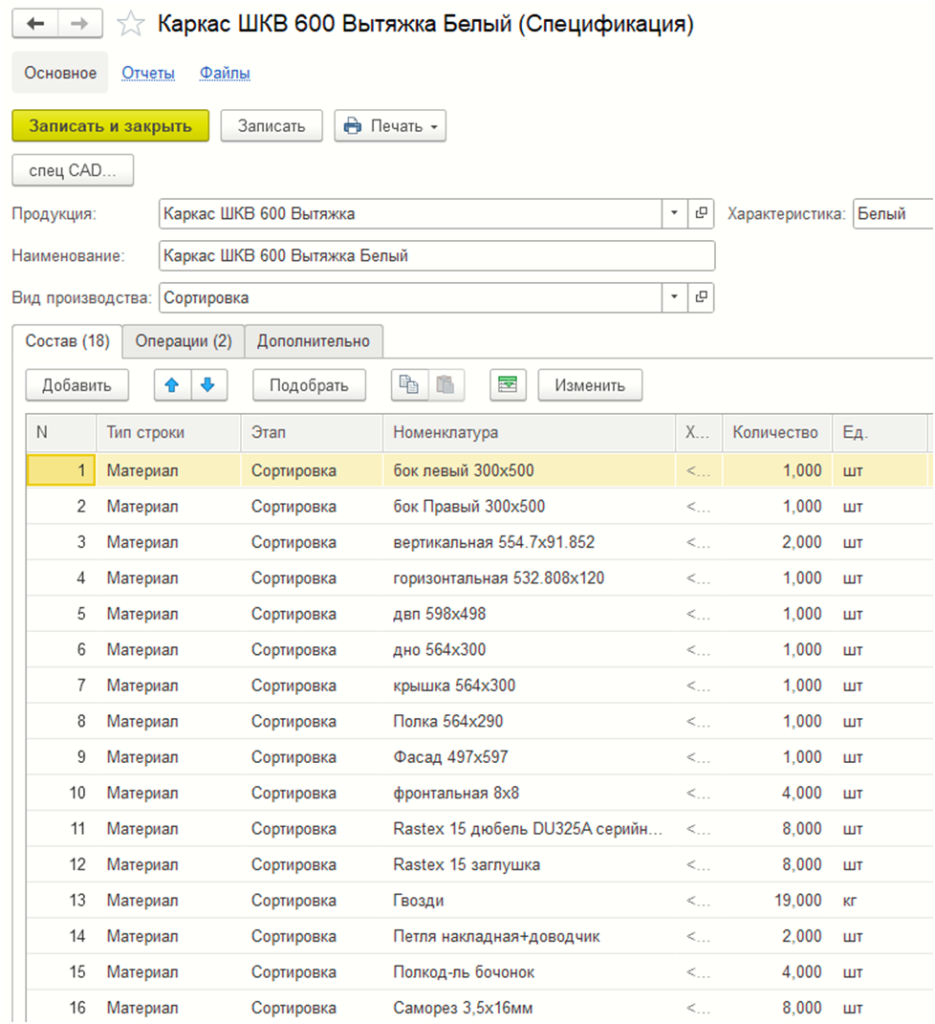Select cell горизонтальная 532.808x120
The width and height of the screenshot is (935, 1024).
pyautogui.click(x=529, y=578)
